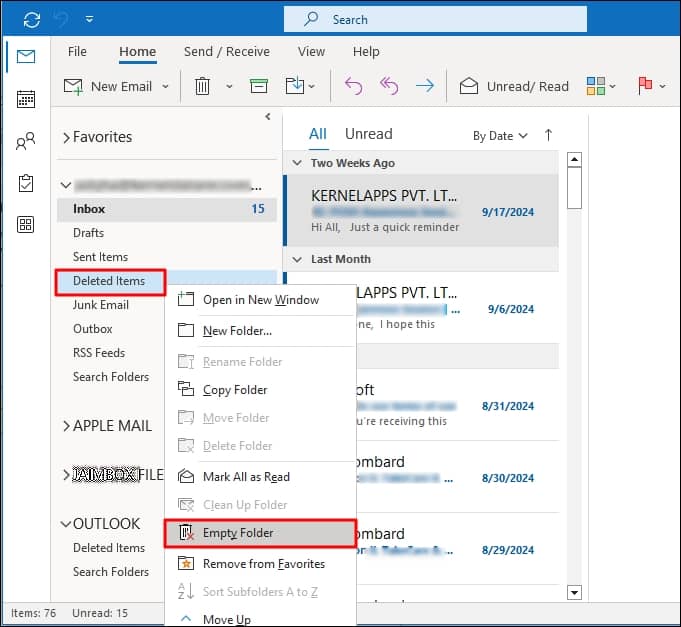Click the message list scrollbar thumb
The width and height of the screenshot is (681, 627).
coord(574,188)
